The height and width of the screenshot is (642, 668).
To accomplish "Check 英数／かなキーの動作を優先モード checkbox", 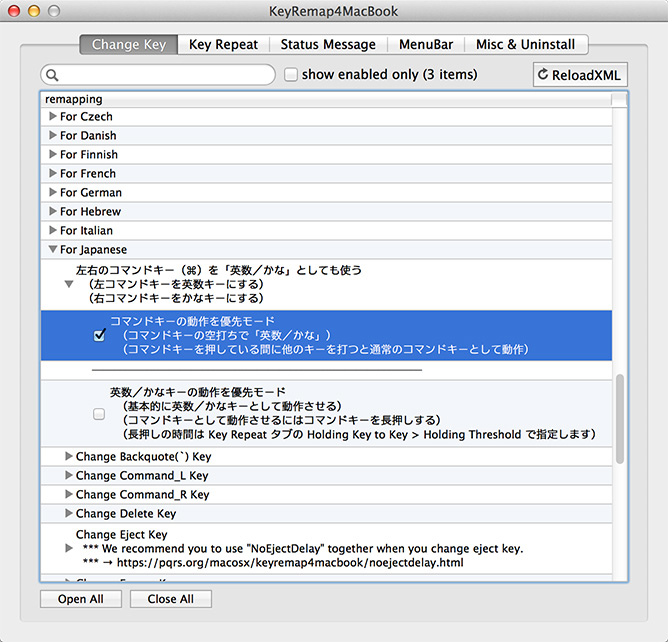I will tap(99, 414).
